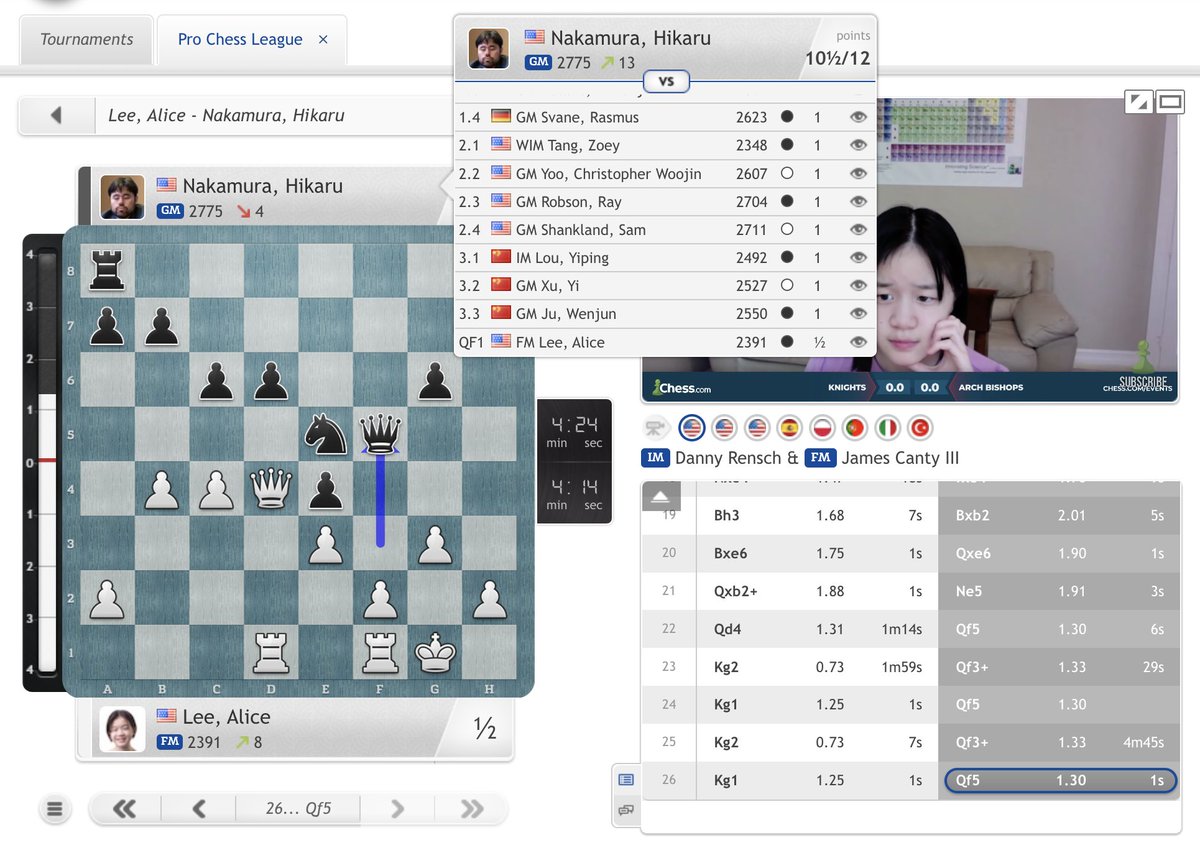The width and height of the screenshot is (1200, 858).
Task: Toggle eye icon next to GM Xu, Yi
Action: point(857,285)
